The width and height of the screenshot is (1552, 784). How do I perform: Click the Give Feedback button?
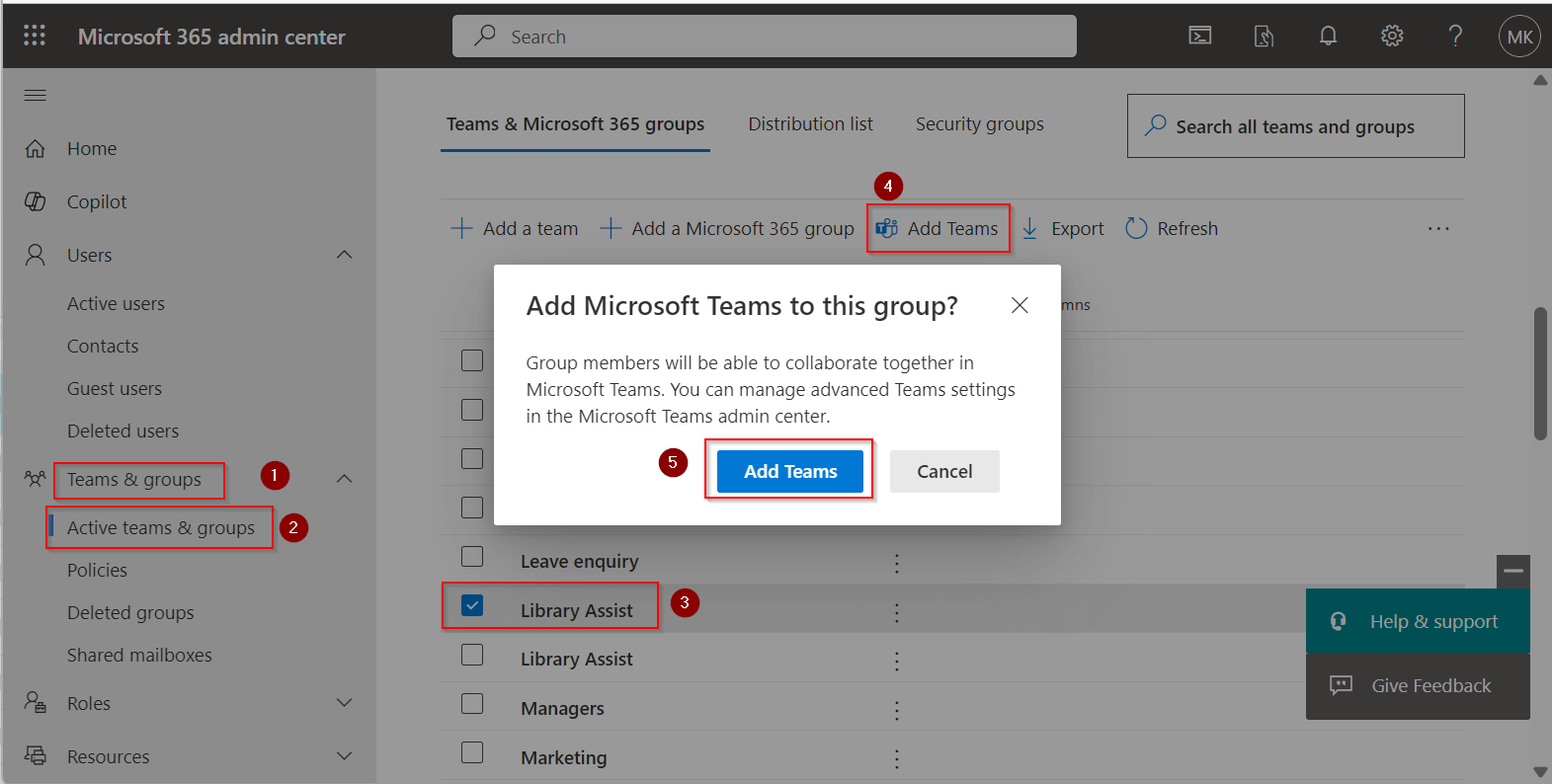pyautogui.click(x=1418, y=685)
